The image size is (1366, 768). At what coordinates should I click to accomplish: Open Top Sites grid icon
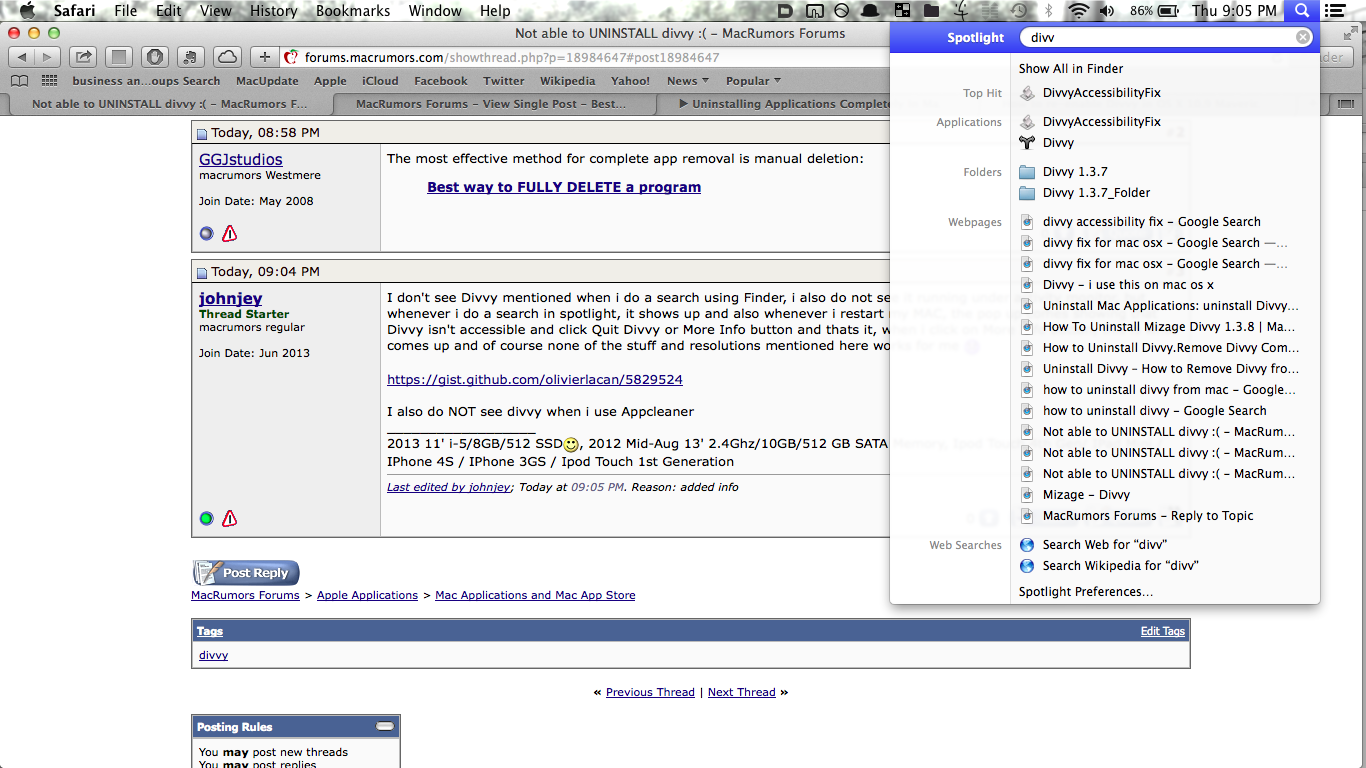click(50, 81)
